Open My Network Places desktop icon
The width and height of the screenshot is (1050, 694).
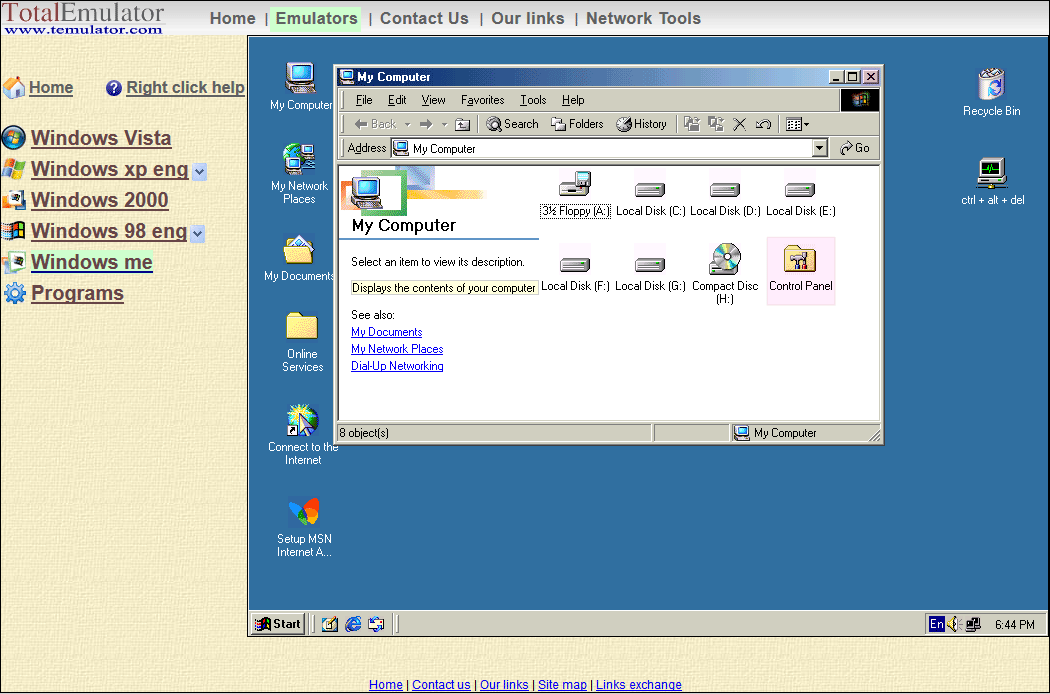(299, 173)
